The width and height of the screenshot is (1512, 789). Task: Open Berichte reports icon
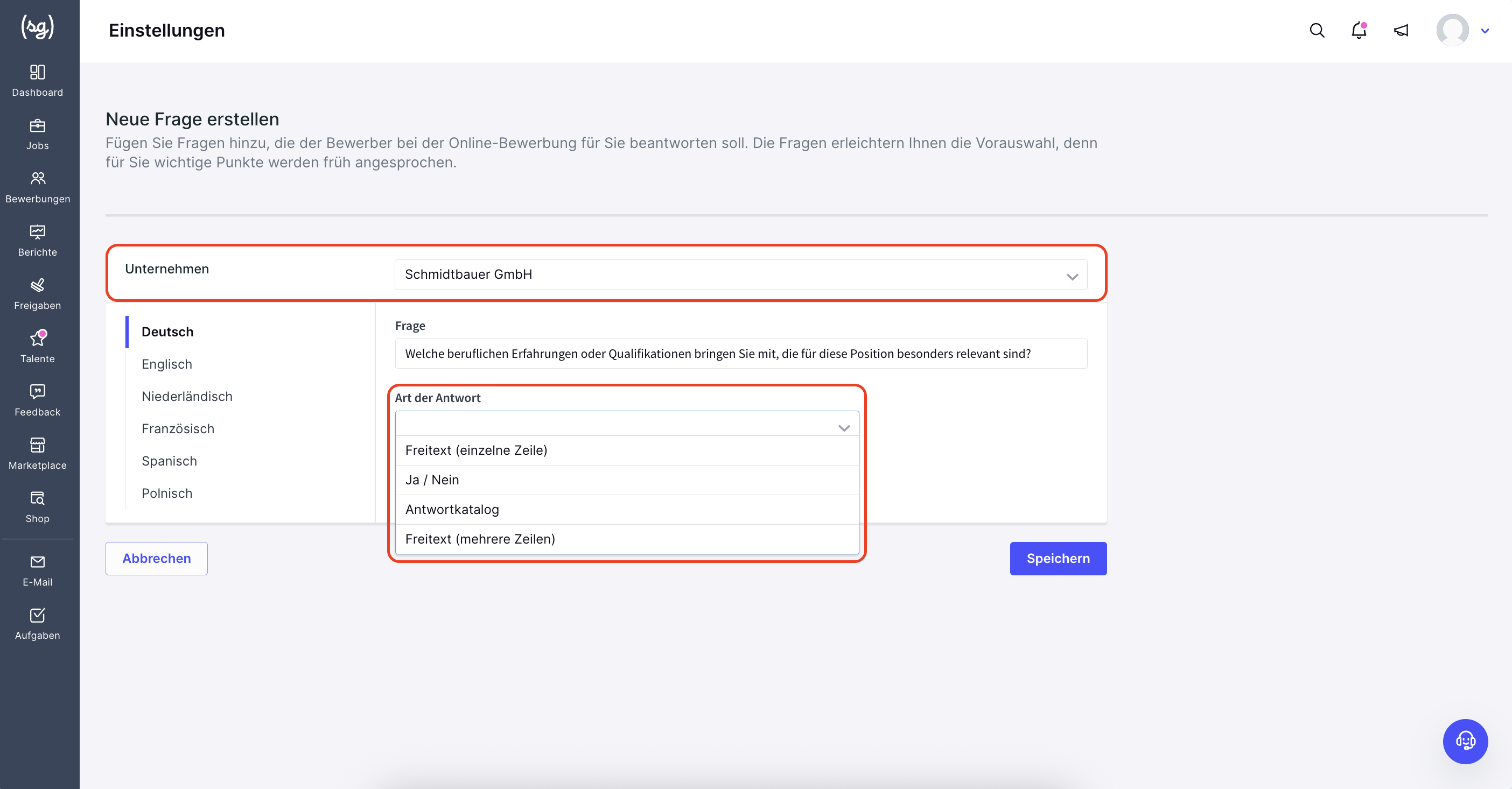[x=38, y=232]
